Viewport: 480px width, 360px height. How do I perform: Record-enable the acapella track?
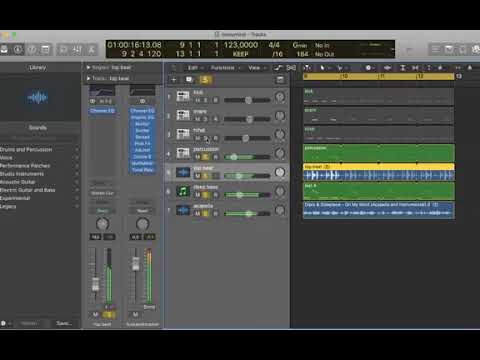pos(215,214)
